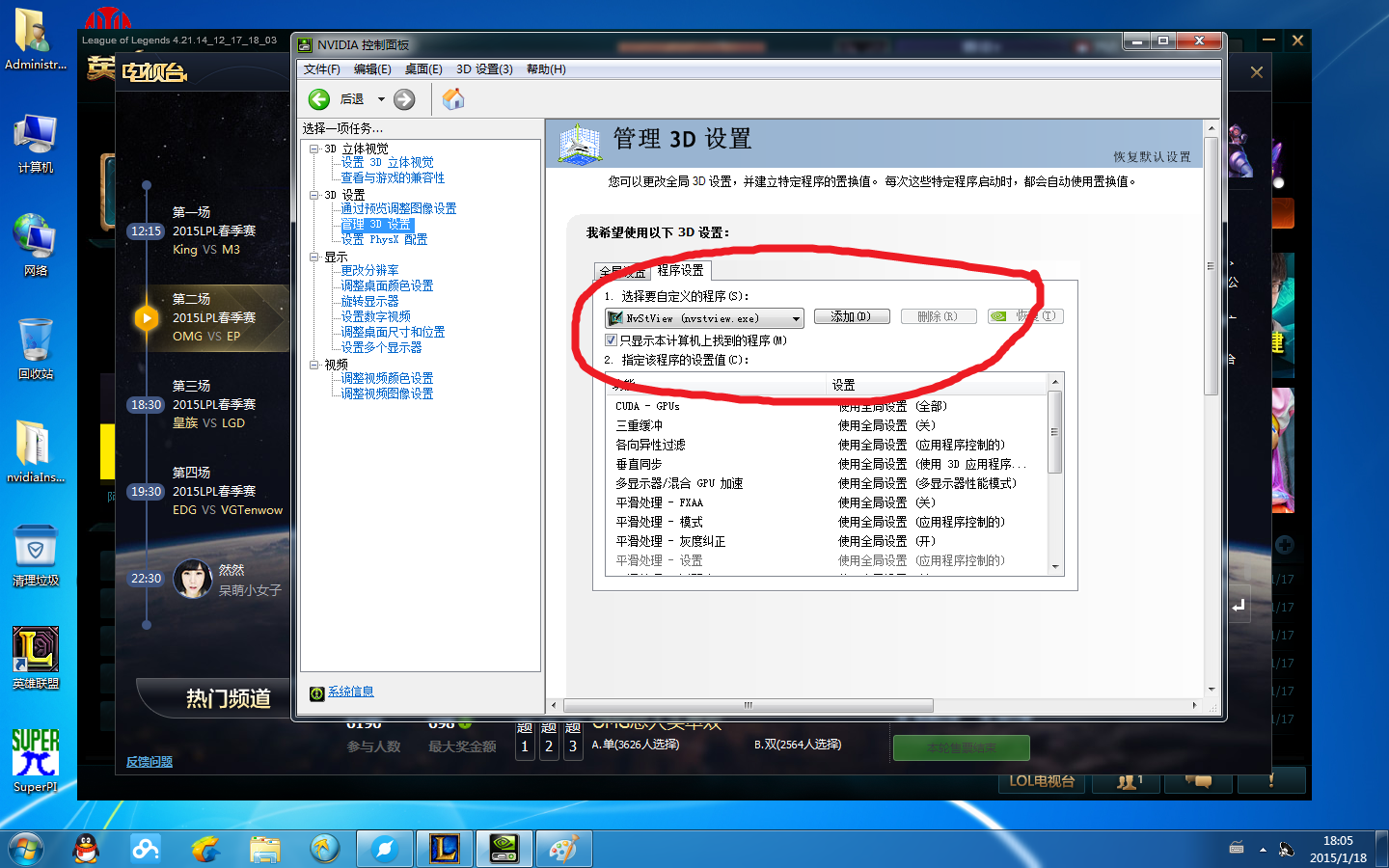
Task: Collapse the 视频 tree node
Action: click(314, 365)
